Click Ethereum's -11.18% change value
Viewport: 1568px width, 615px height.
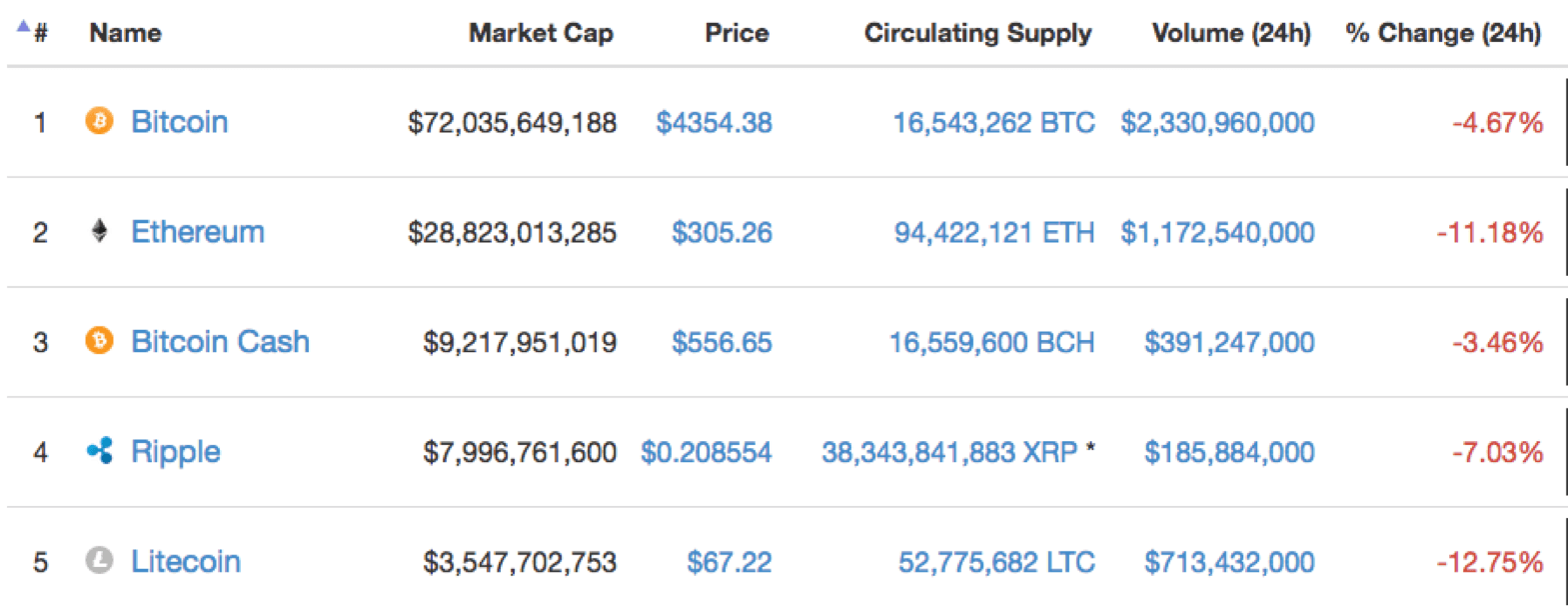pyautogui.click(x=1490, y=233)
